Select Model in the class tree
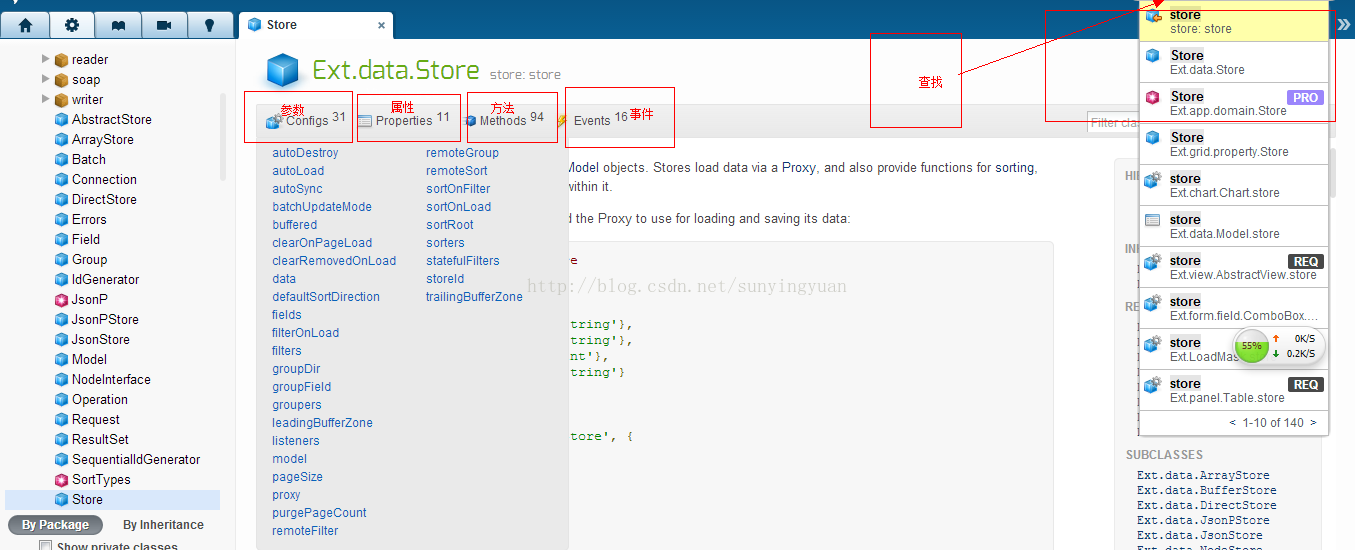 pyautogui.click(x=89, y=359)
